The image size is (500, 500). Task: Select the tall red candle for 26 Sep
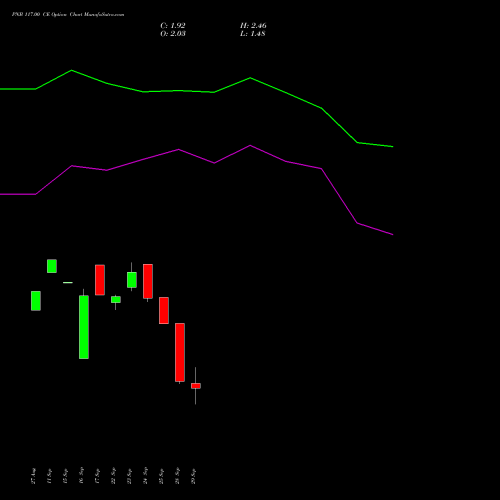pos(180,352)
